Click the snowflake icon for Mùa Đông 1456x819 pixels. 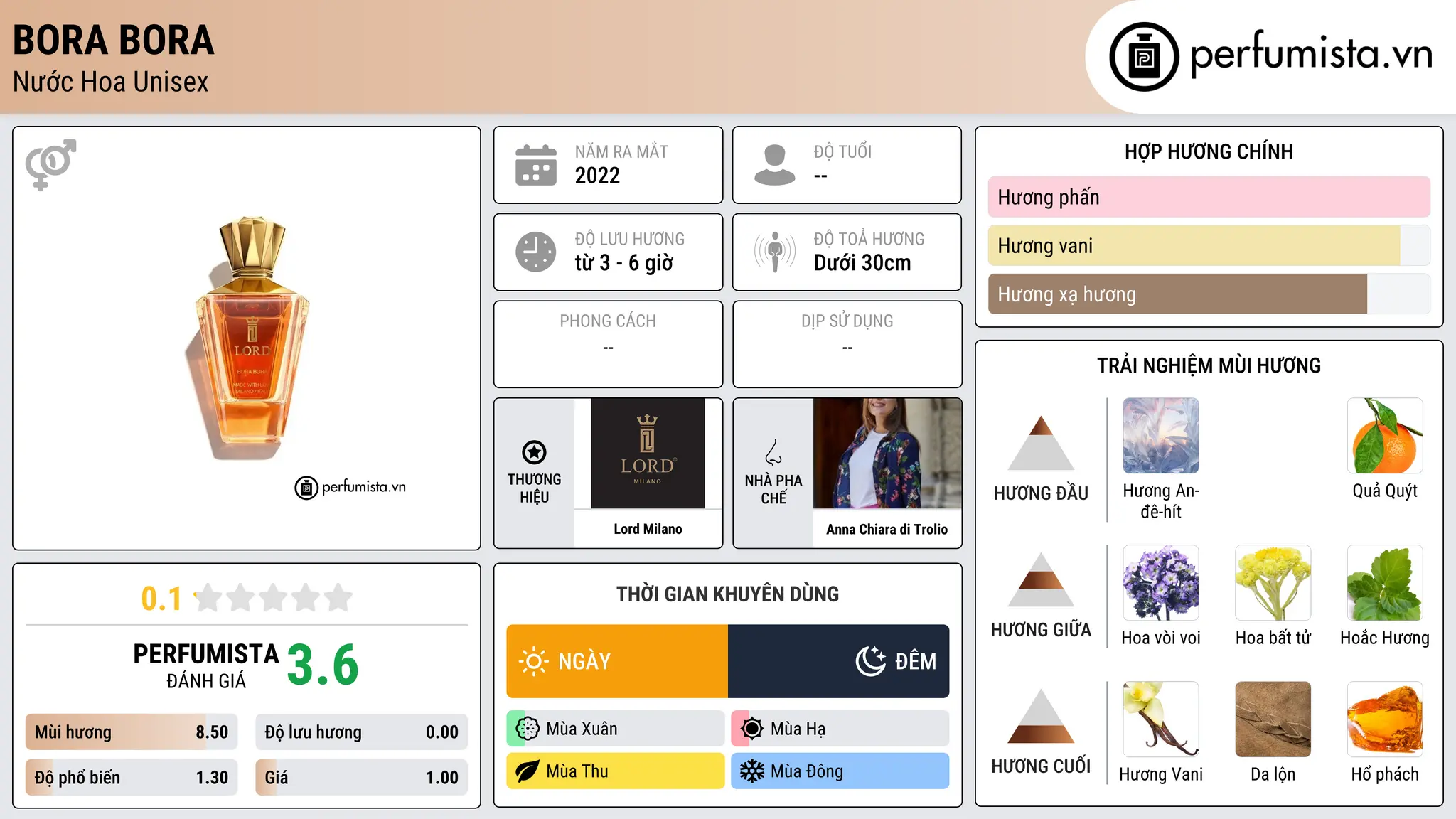point(752,771)
